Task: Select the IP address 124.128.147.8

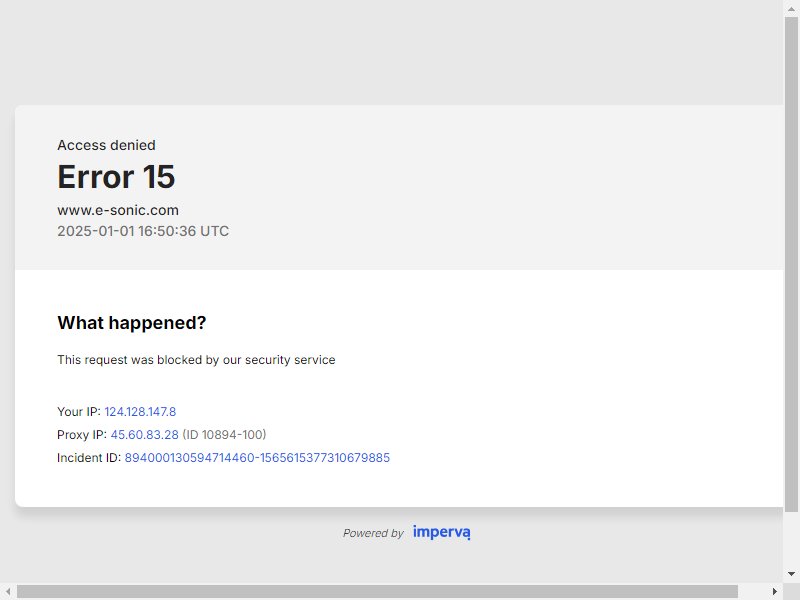Action: pyautogui.click(x=140, y=412)
